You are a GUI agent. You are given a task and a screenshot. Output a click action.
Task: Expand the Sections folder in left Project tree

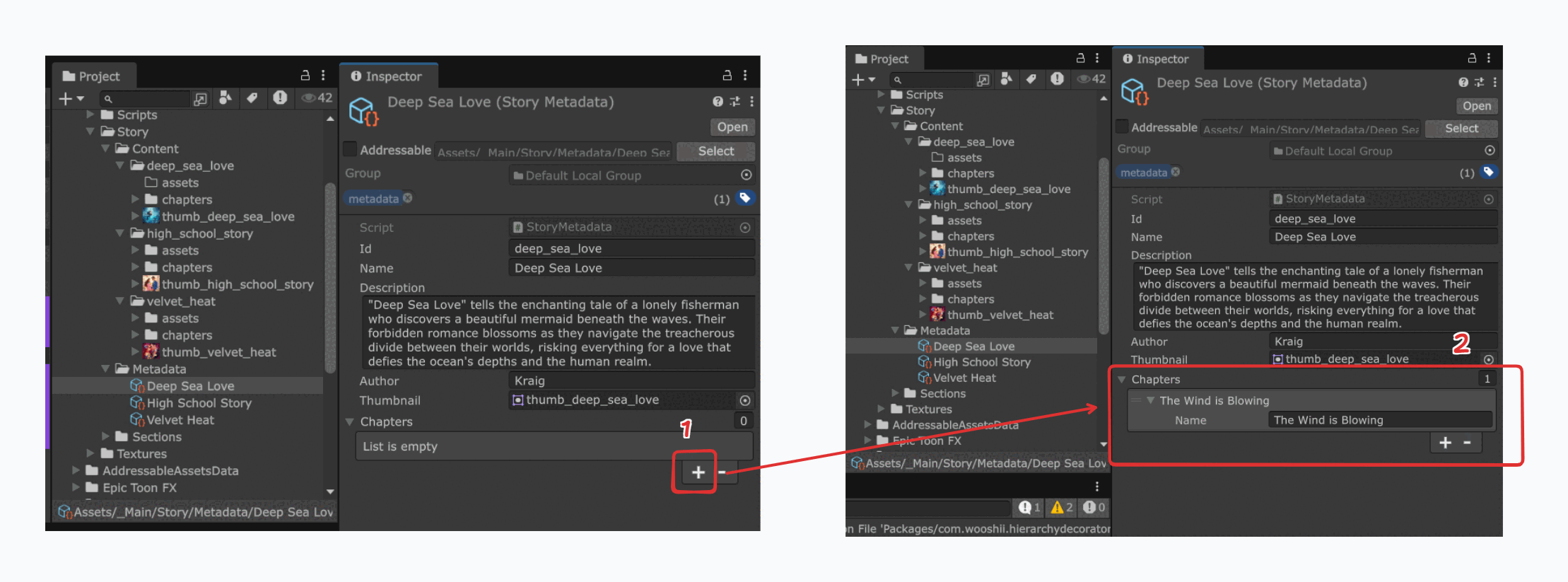pyautogui.click(x=105, y=436)
